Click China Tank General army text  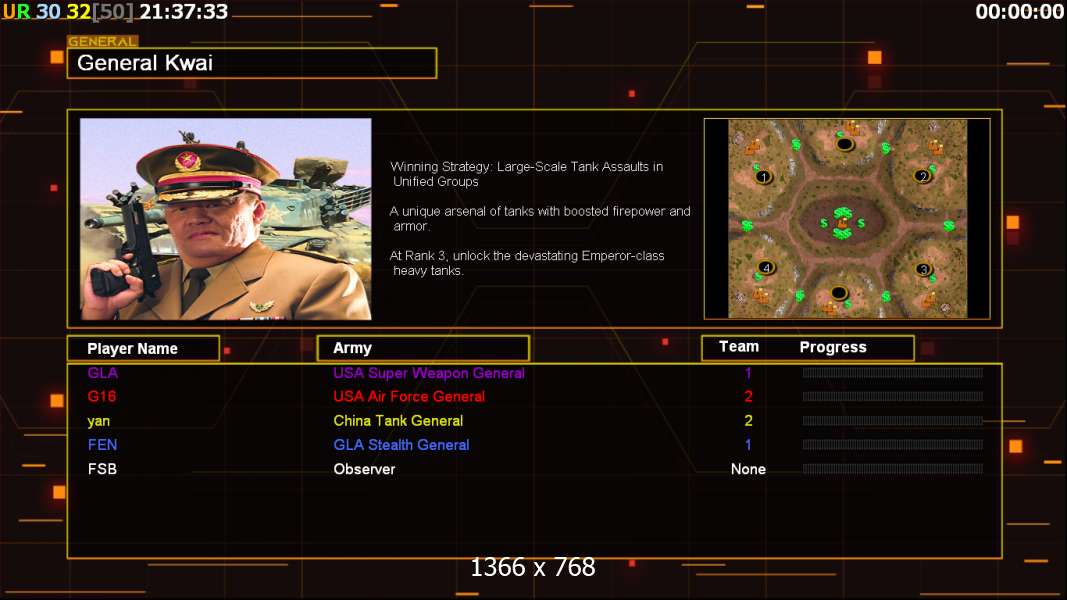click(398, 421)
